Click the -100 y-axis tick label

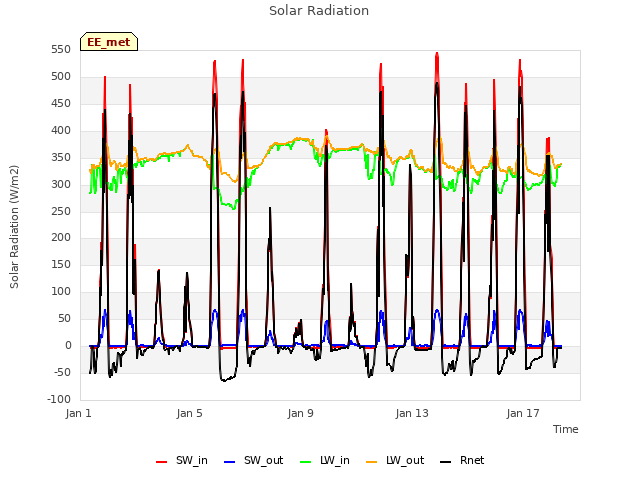(x=59, y=399)
